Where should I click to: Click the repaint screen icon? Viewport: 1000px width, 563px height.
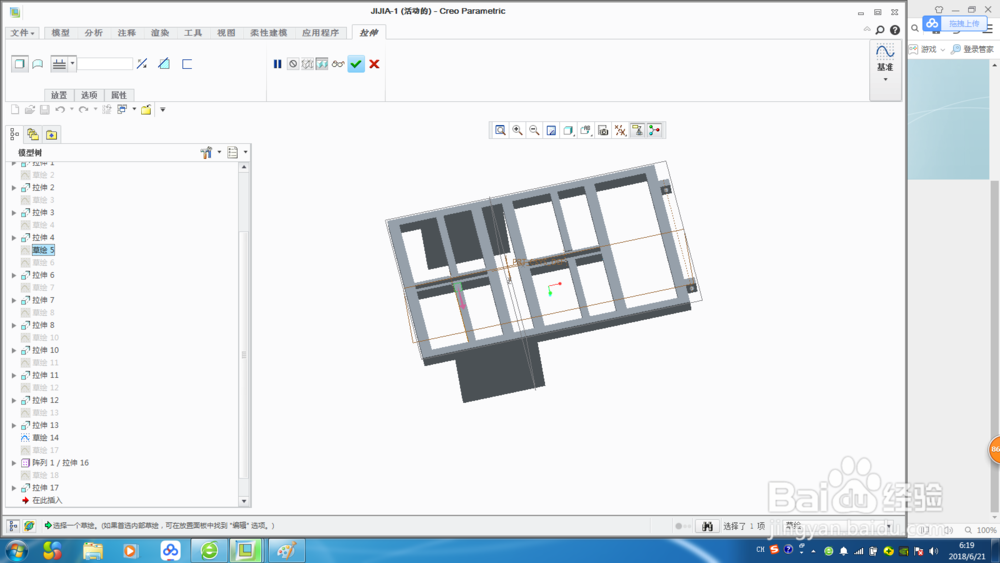coord(552,130)
